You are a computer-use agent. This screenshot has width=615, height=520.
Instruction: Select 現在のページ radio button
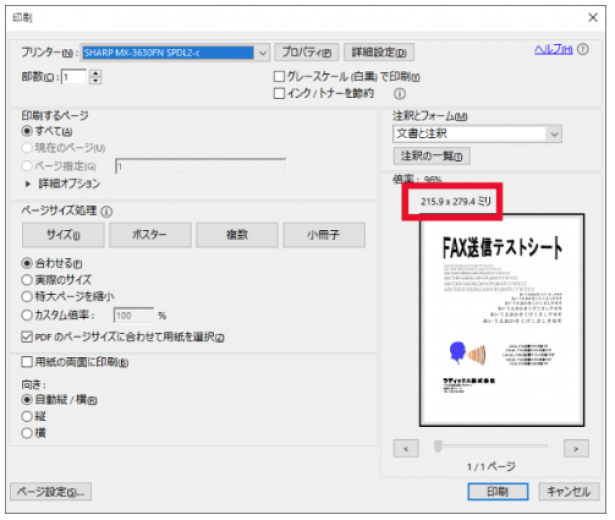pos(27,148)
